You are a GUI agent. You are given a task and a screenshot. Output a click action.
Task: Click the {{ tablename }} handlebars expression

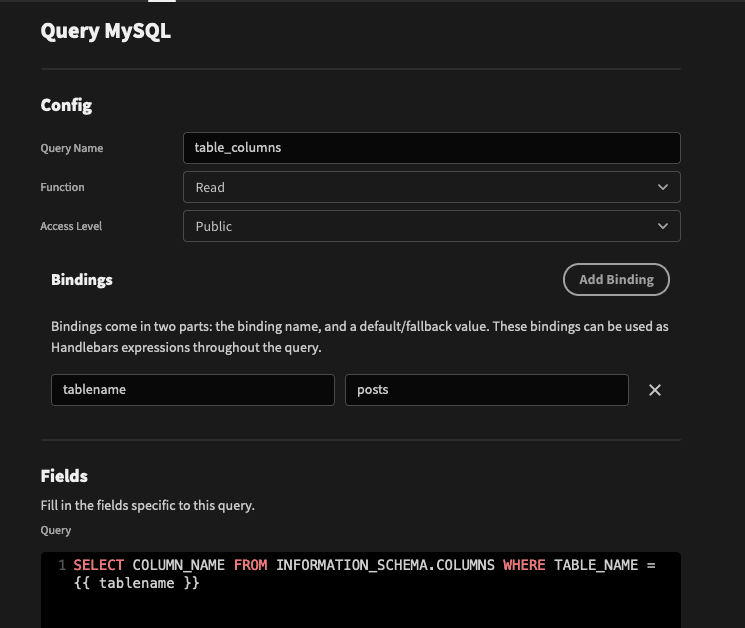click(137, 583)
